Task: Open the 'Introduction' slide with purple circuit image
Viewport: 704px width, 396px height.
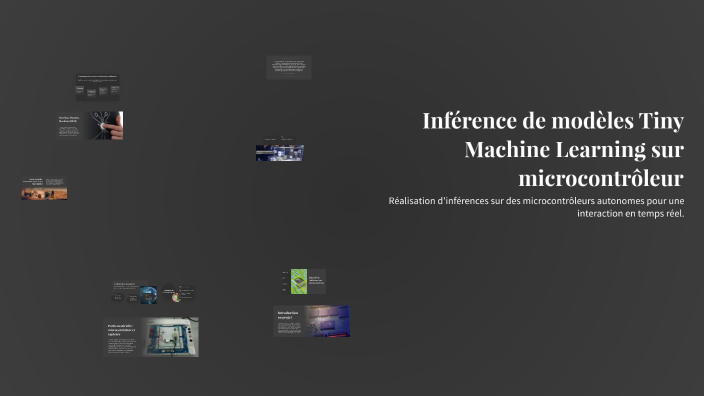Action: (x=312, y=321)
